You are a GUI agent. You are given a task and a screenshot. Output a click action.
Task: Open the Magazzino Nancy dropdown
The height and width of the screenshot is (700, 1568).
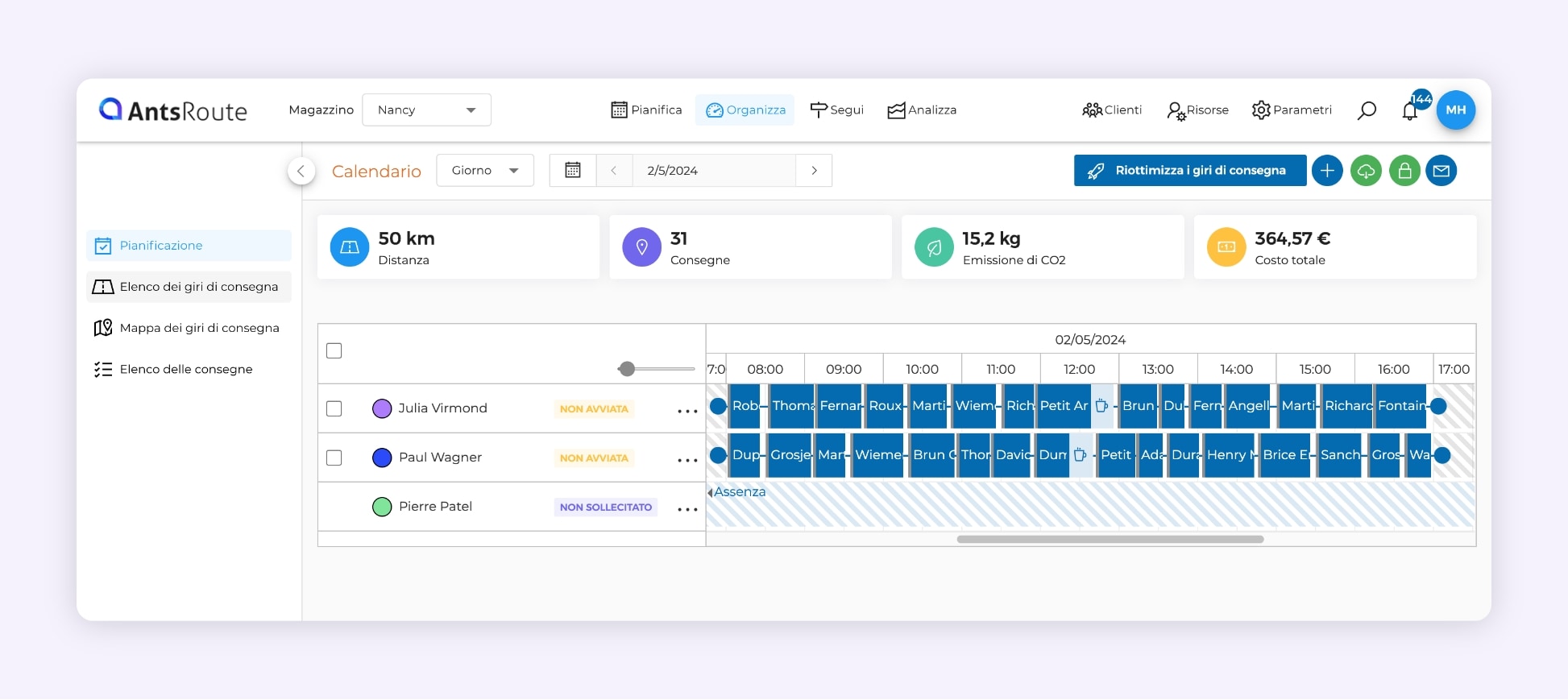[x=426, y=110]
